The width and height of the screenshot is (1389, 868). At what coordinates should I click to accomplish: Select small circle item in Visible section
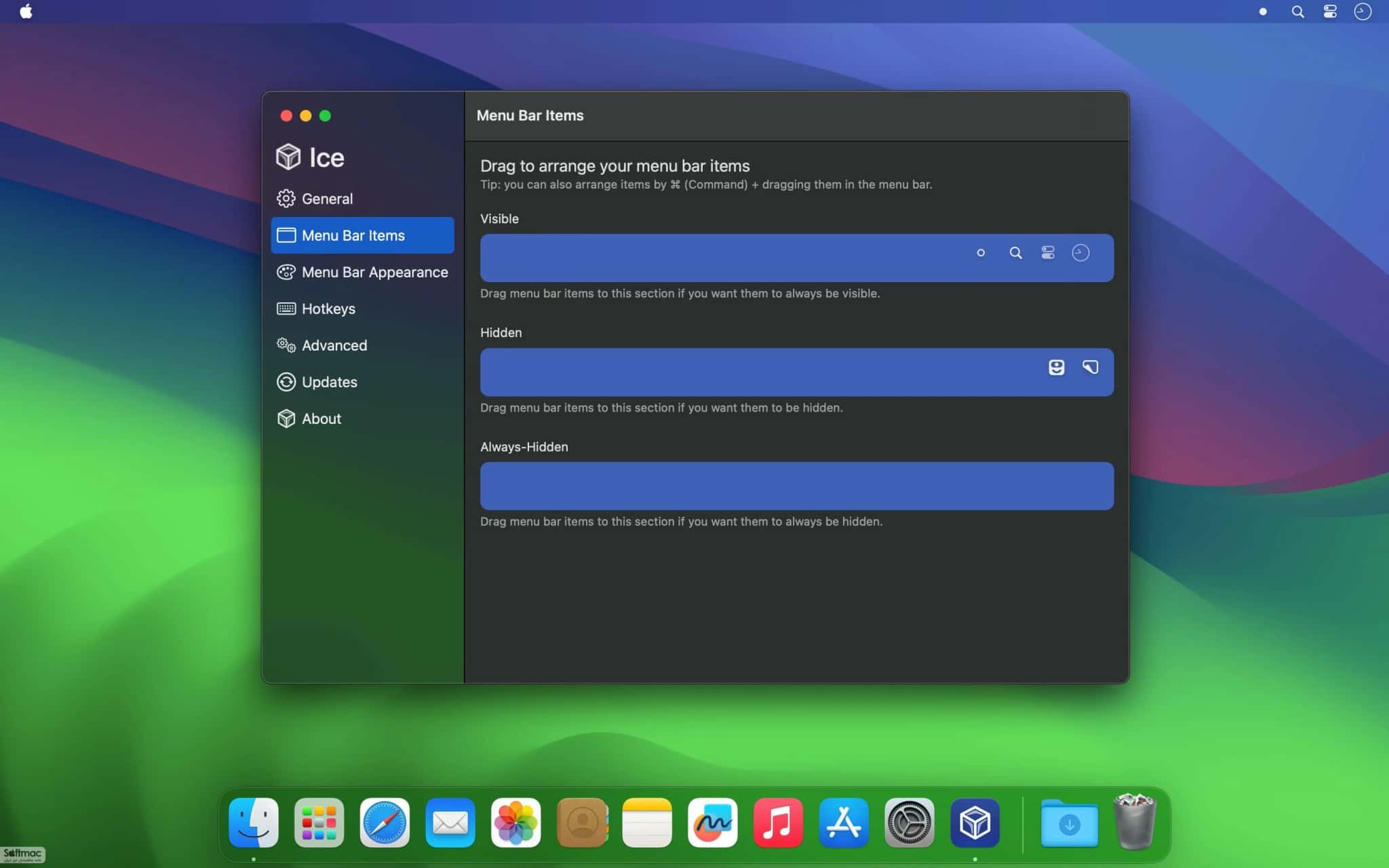(x=981, y=253)
